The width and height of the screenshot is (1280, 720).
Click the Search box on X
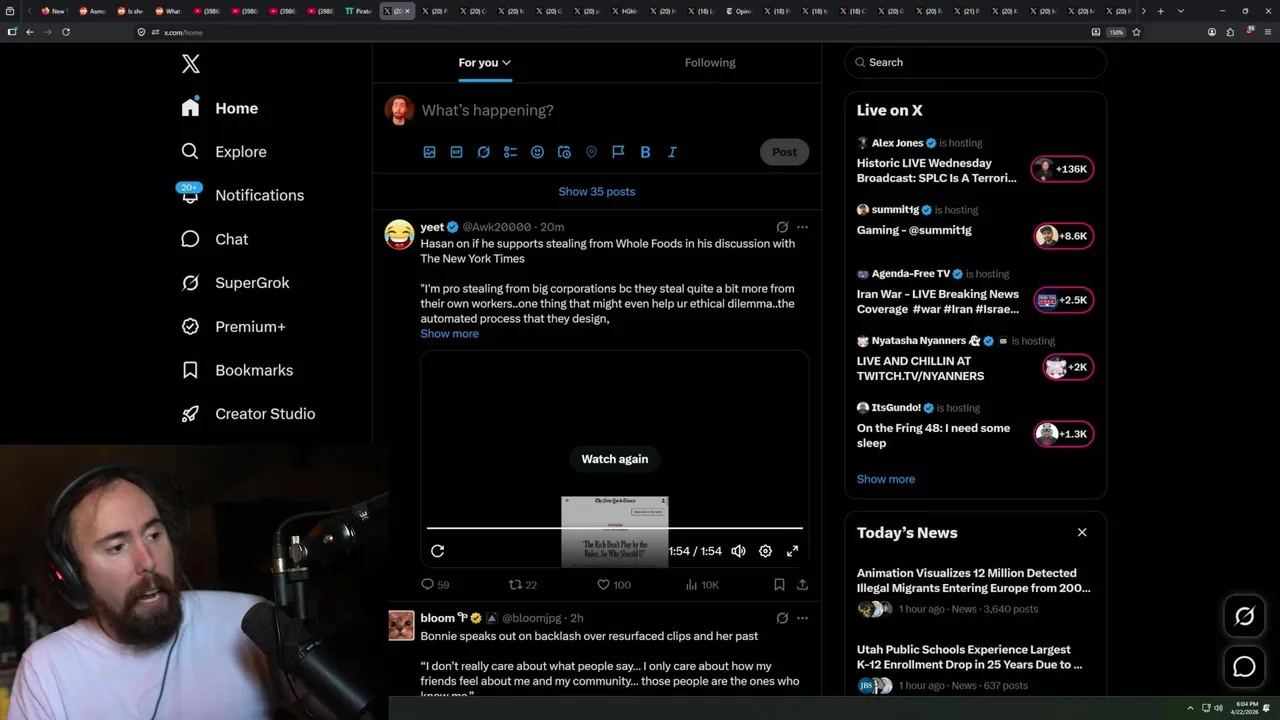pos(976,62)
